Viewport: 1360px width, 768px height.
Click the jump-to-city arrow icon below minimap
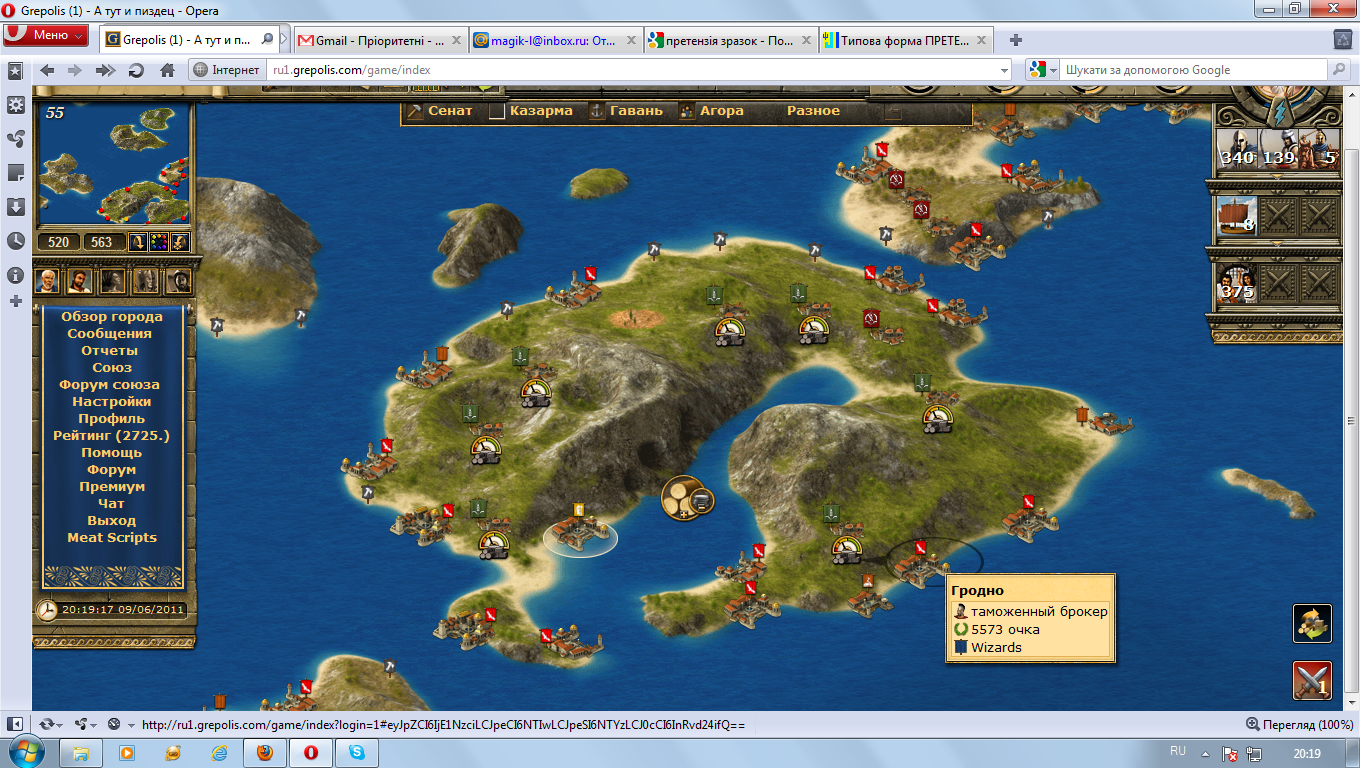[x=137, y=242]
